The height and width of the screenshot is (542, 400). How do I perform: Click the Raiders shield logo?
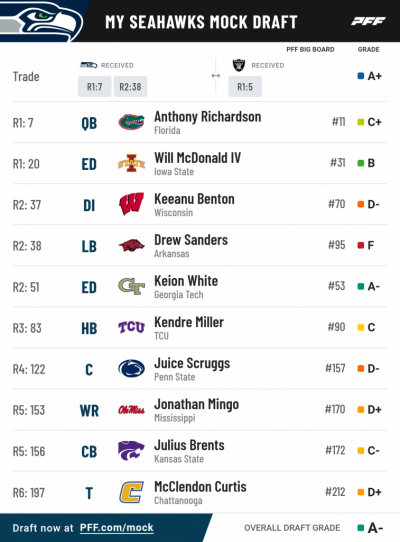click(x=239, y=65)
